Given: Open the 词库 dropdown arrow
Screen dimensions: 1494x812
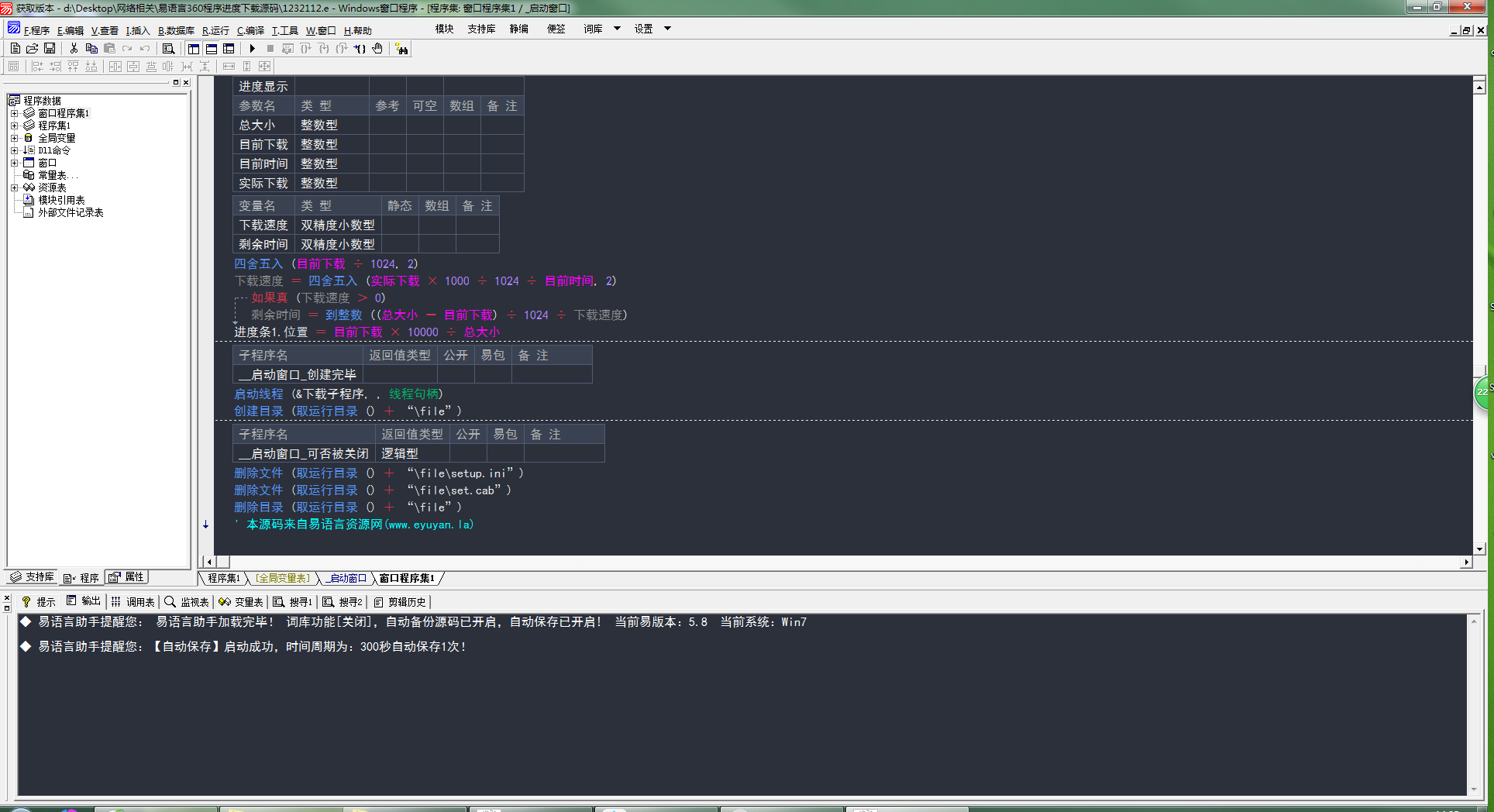Looking at the screenshot, I should (x=617, y=29).
